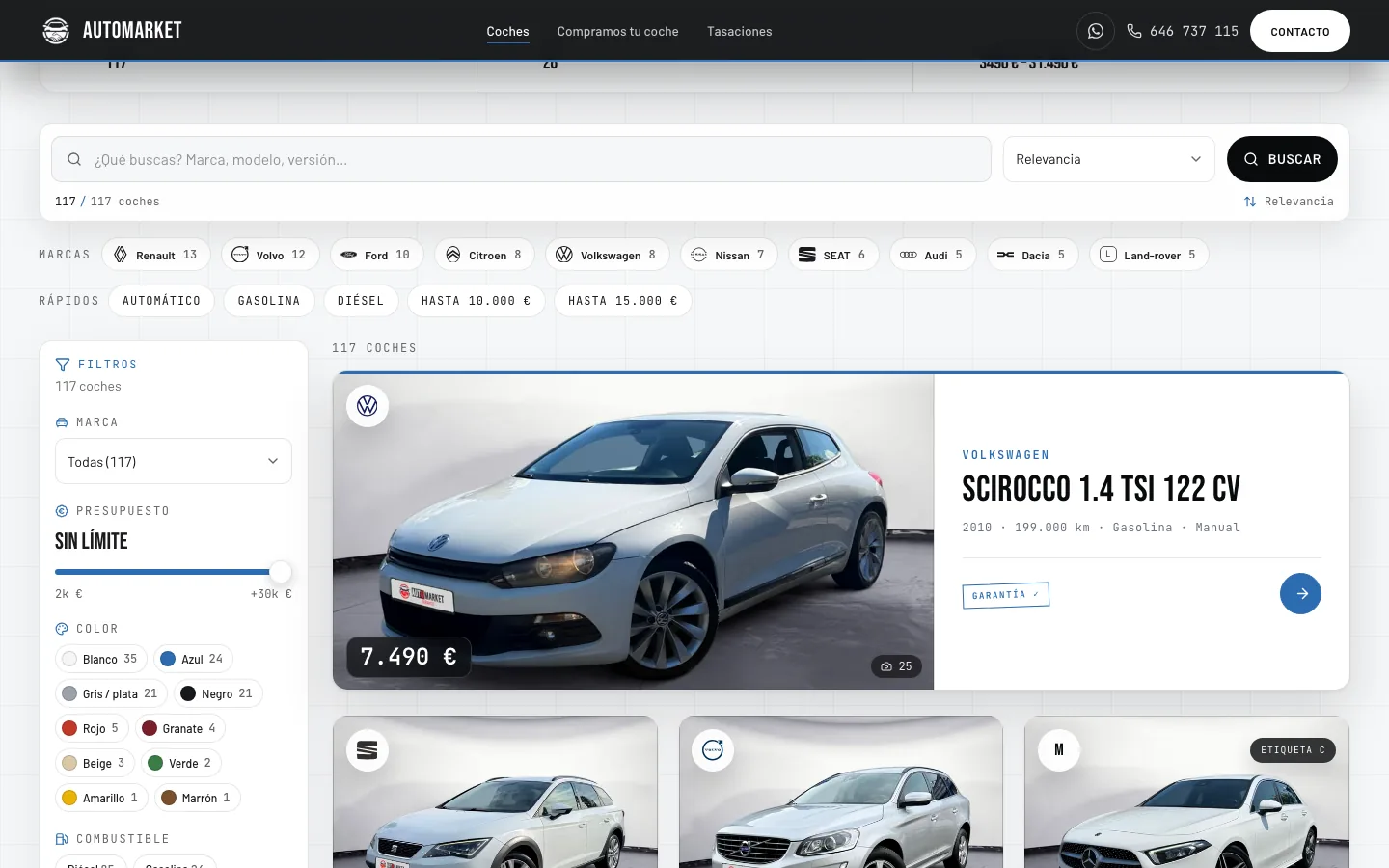Viewport: 1389px width, 868px height.
Task: Select Verde color filter
Action: (181, 763)
